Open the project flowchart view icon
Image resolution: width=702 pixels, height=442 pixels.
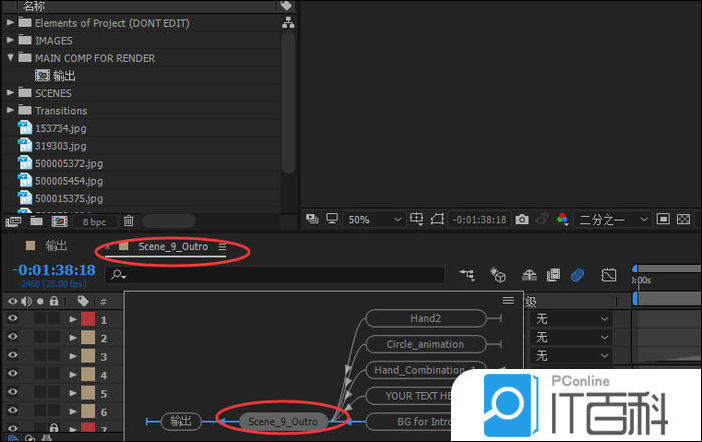coord(288,22)
